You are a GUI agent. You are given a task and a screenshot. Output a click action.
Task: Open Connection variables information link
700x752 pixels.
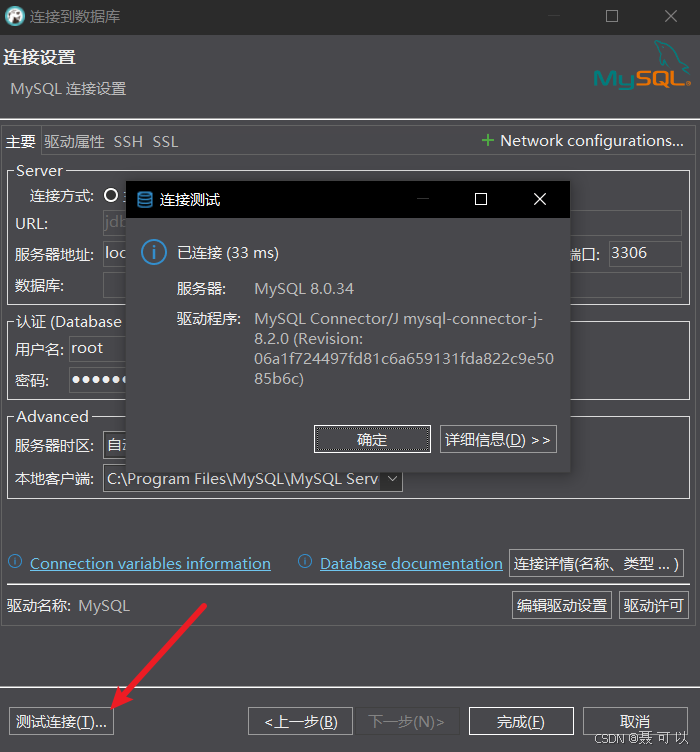150,563
